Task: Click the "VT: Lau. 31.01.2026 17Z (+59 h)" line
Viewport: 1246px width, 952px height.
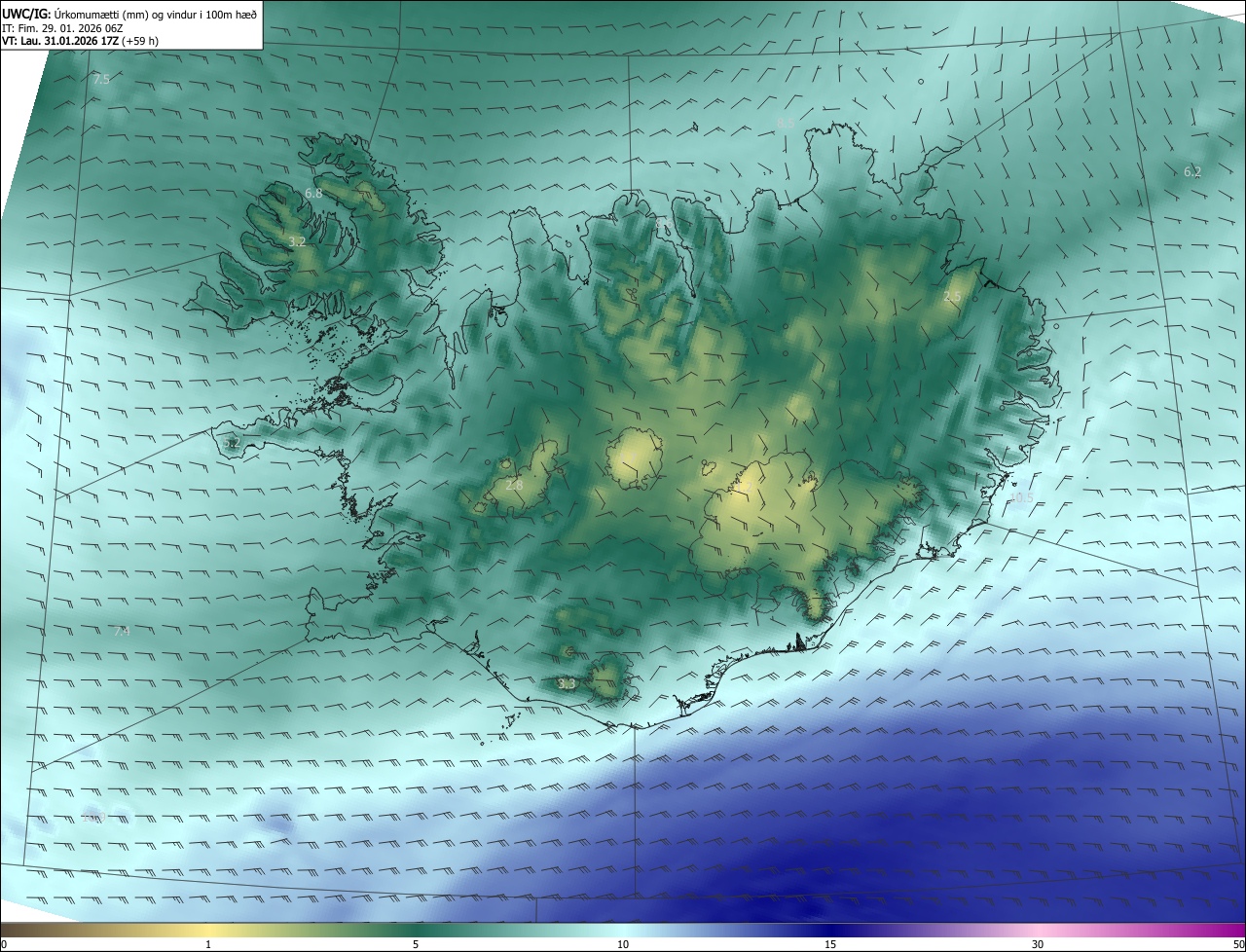Action: (x=80, y=41)
